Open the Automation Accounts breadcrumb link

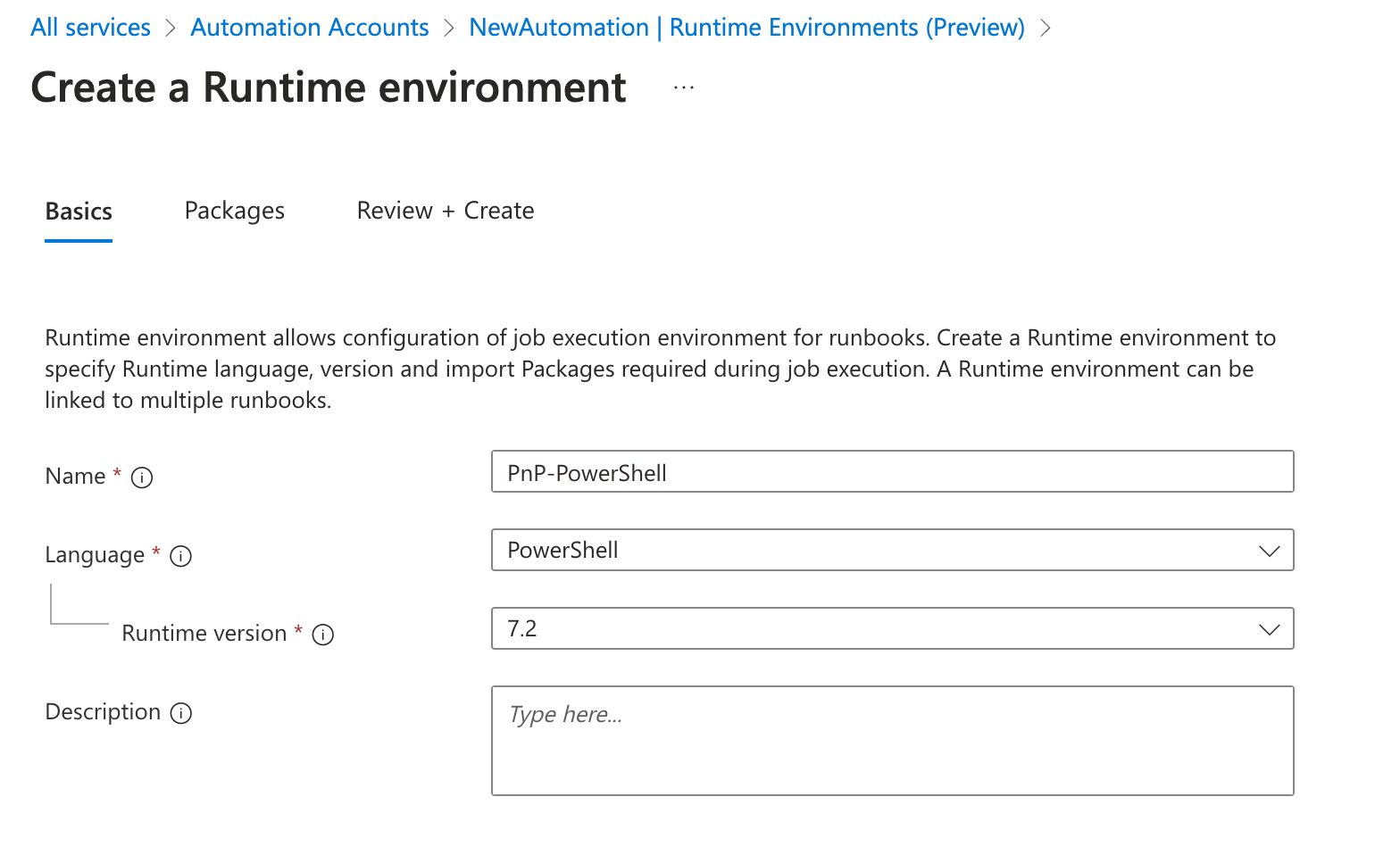[x=310, y=28]
